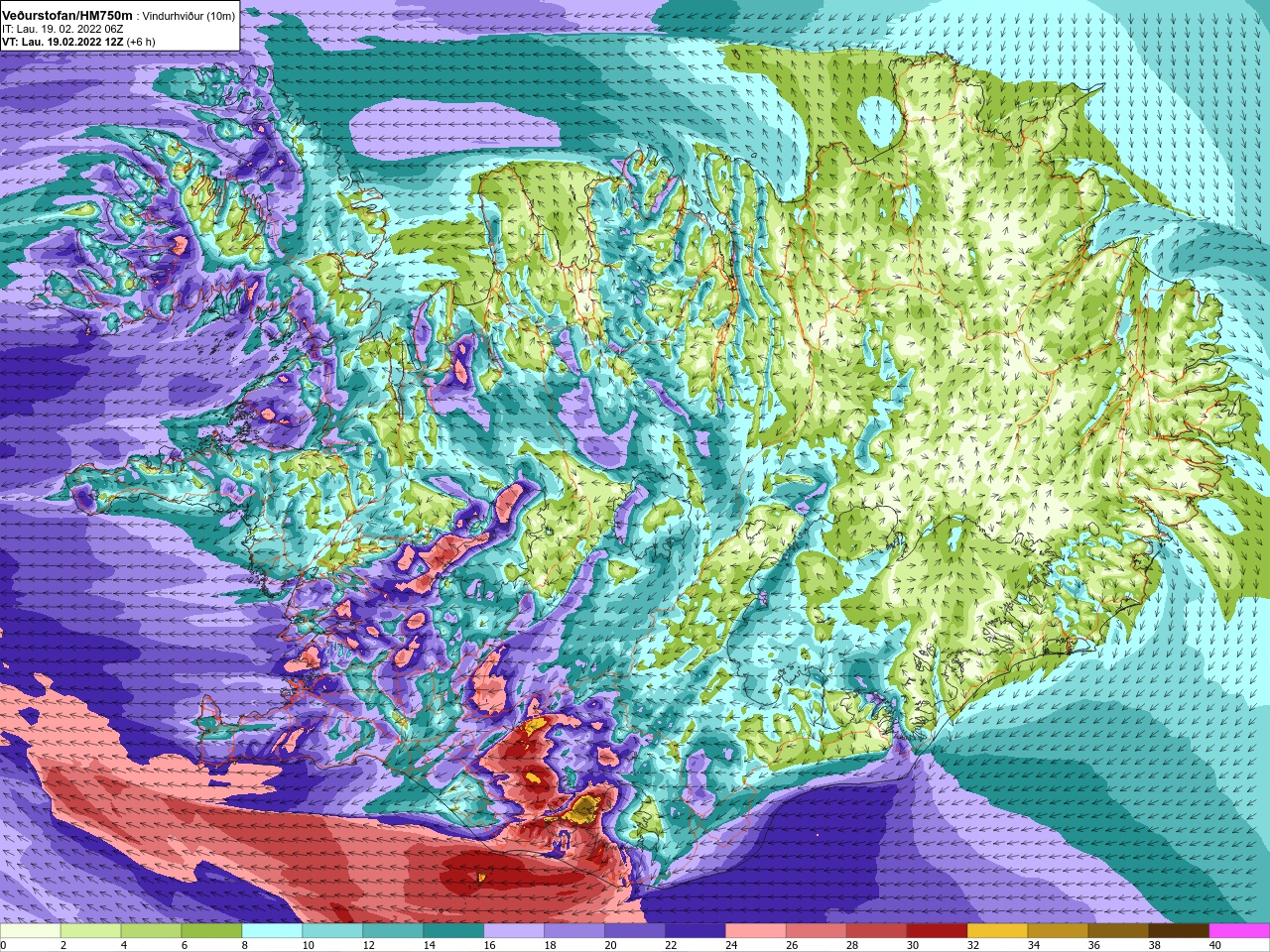The width and height of the screenshot is (1270, 952).
Task: Select the red 28–30 legend swatch
Action: point(878,931)
